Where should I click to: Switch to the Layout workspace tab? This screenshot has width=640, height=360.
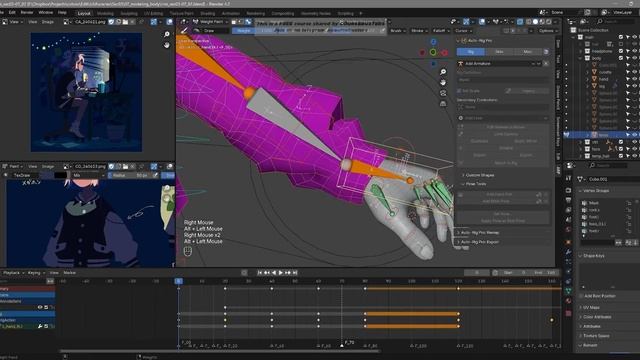tap(84, 13)
